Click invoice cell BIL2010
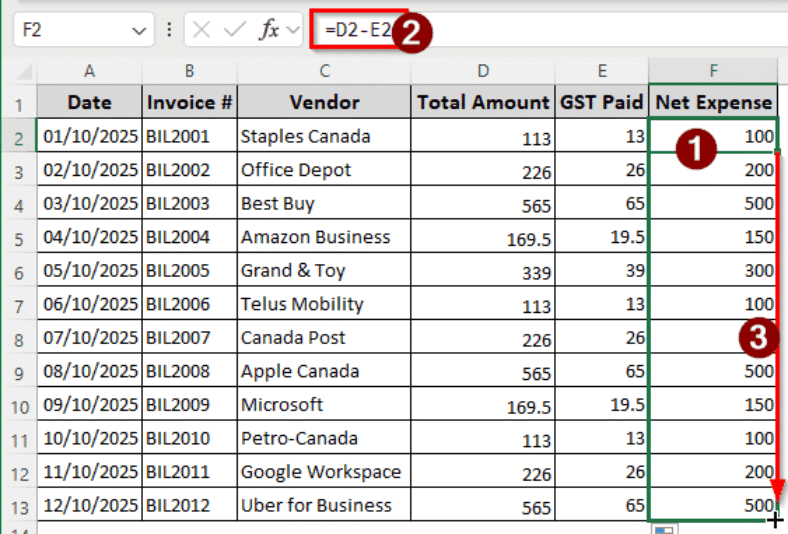This screenshot has width=788, height=534. 189,438
